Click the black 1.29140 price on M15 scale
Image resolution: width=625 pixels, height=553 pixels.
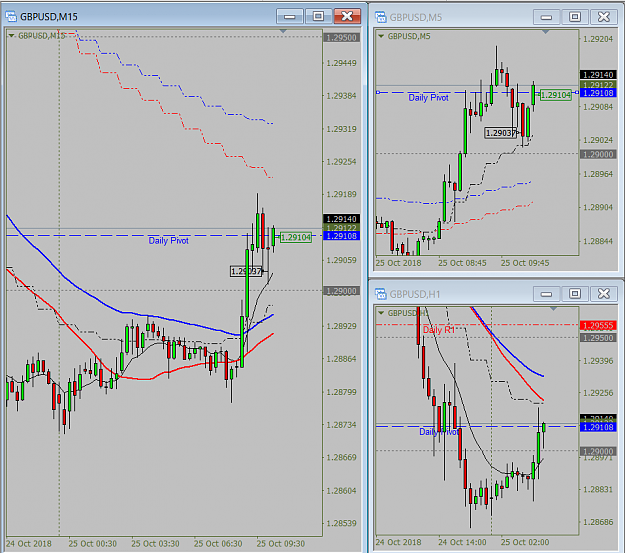pyautogui.click(x=341, y=219)
